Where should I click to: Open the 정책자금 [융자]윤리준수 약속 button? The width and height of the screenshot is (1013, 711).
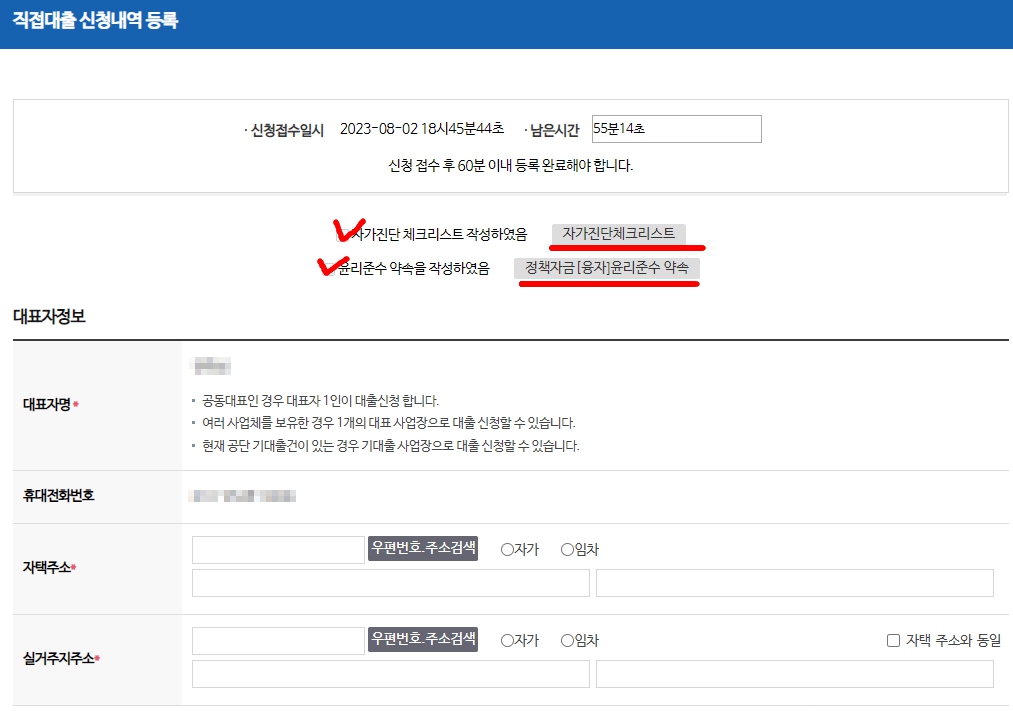click(x=607, y=268)
